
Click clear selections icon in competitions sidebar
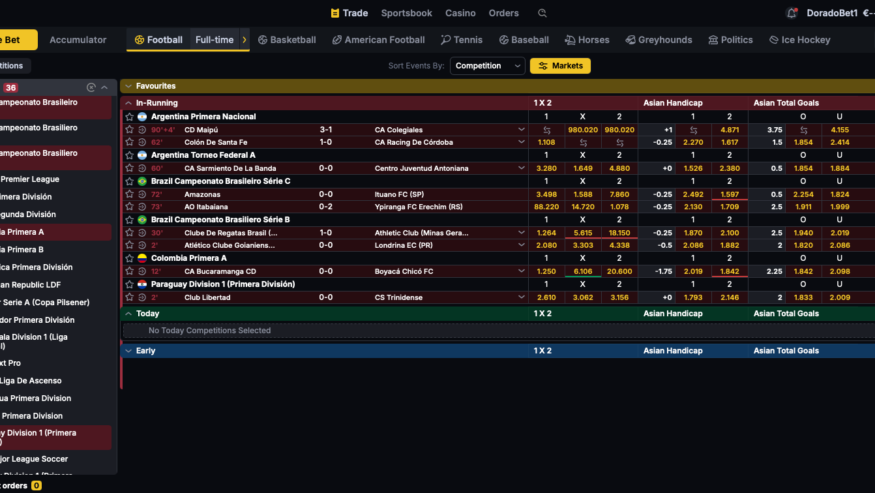[x=91, y=88]
